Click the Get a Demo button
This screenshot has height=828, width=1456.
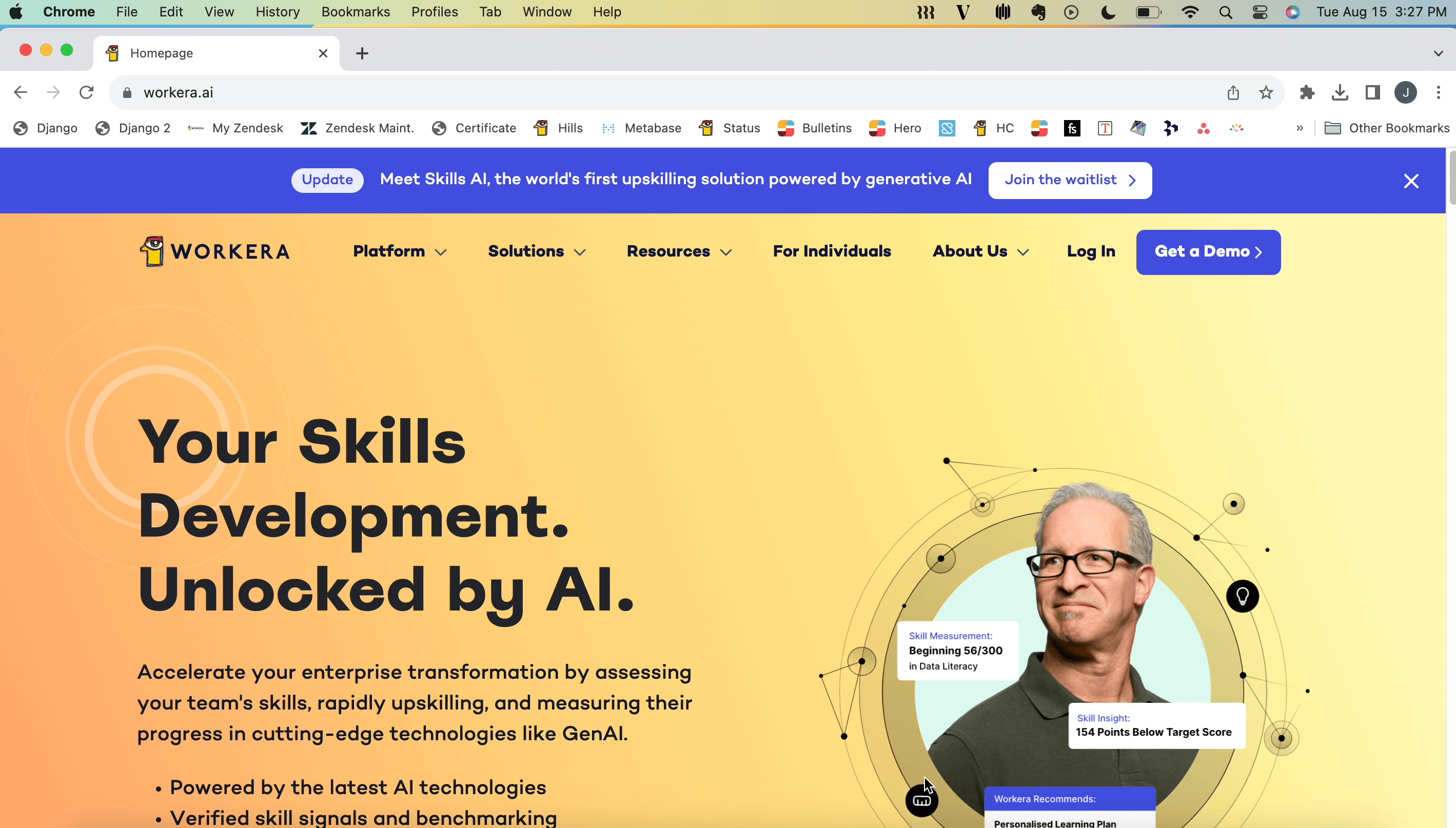[1208, 252]
